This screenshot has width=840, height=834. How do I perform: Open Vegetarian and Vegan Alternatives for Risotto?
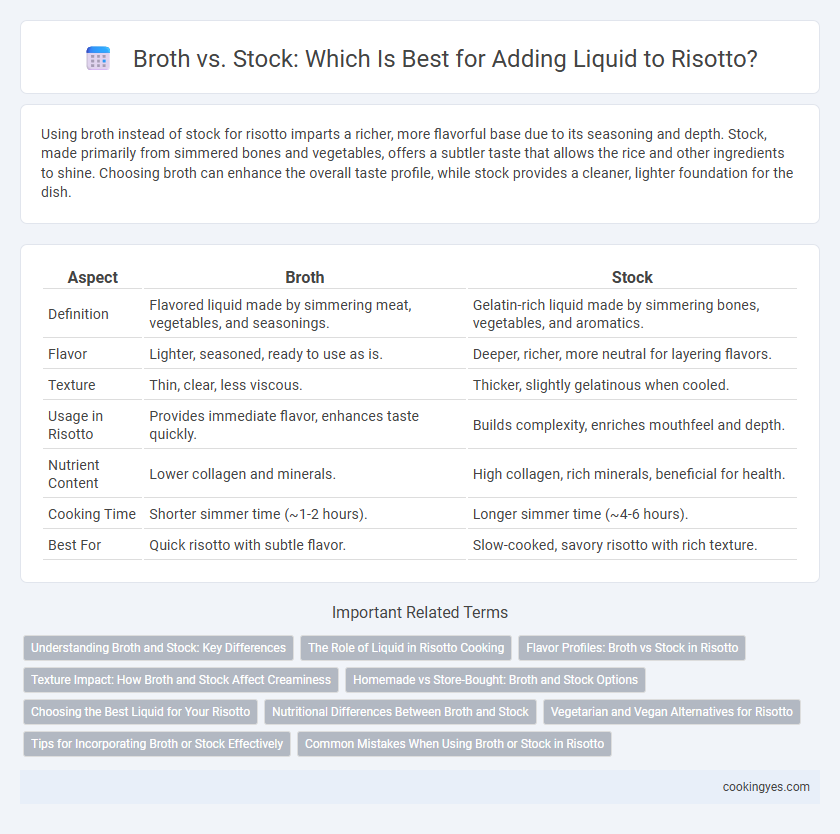tap(672, 712)
